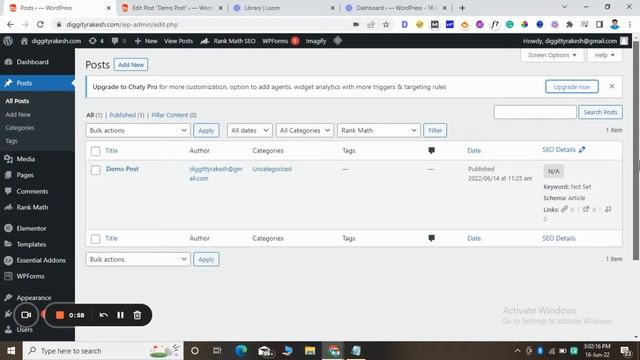Expand the Help panel
The width and height of the screenshot is (640, 360).
(604, 55)
